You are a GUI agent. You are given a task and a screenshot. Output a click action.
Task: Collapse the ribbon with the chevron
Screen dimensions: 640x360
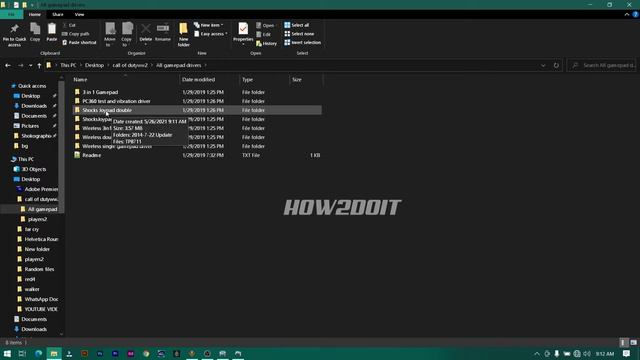tap(627, 14)
